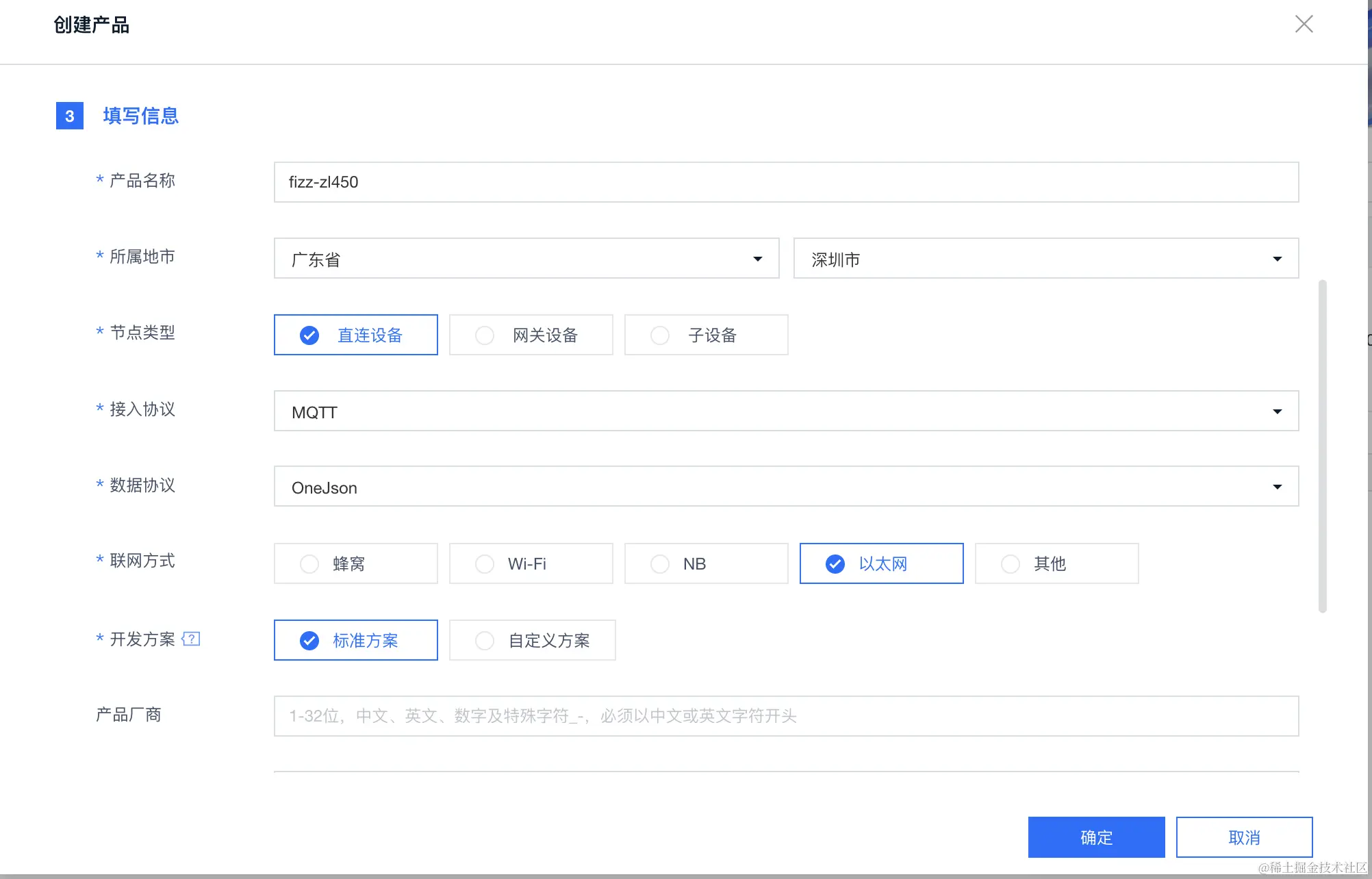Choose the Wi-Fi networking option
This screenshot has width=1372, height=879.
(x=531, y=563)
